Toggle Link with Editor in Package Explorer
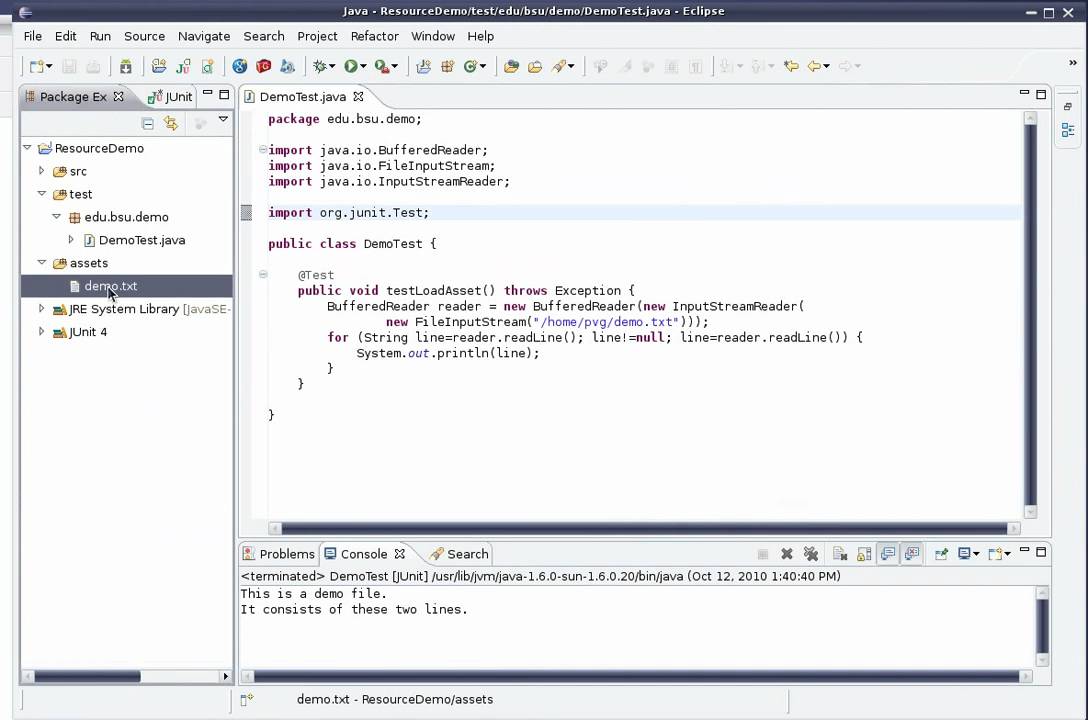Viewport: 1088px width, 720px height. (171, 123)
